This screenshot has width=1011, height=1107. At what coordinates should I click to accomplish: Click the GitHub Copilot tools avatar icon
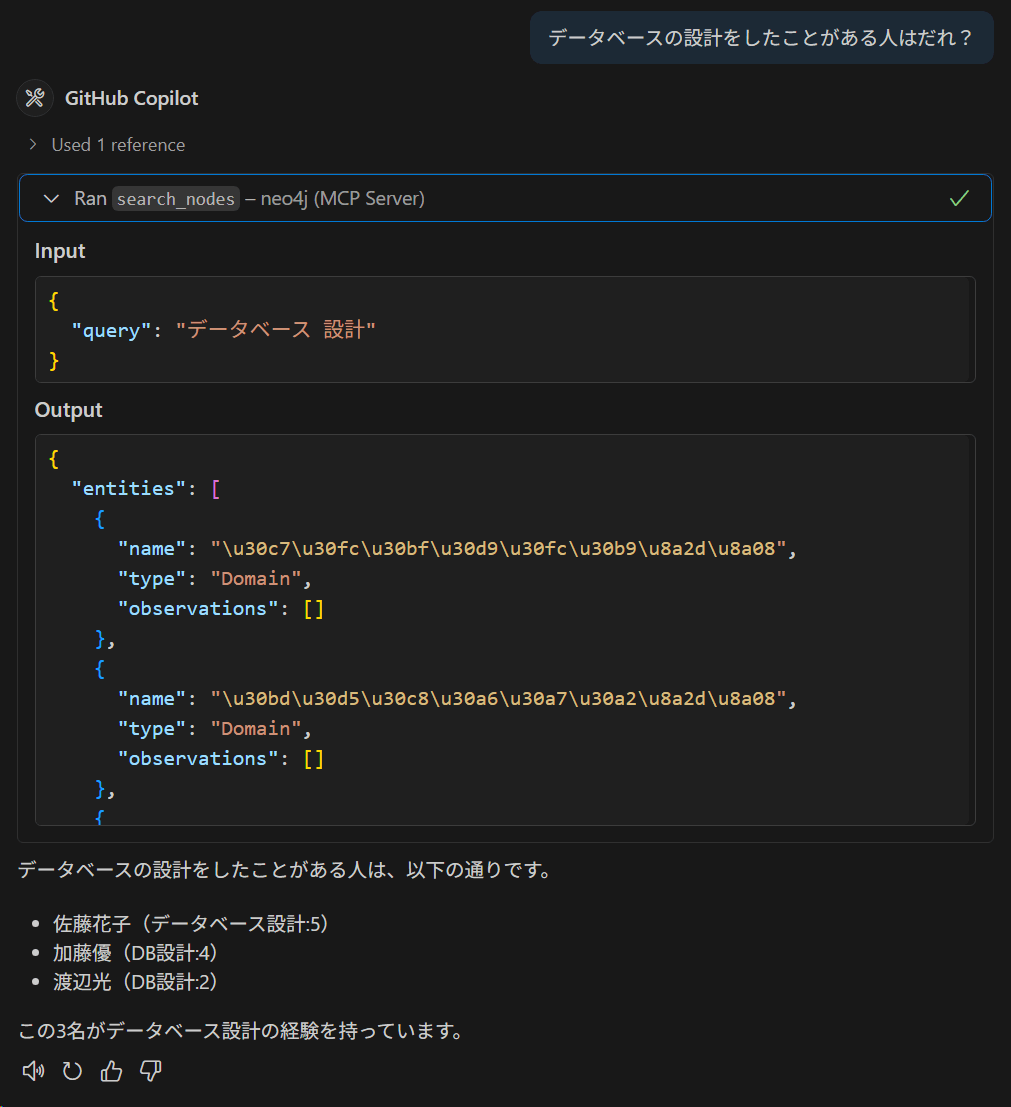coord(35,98)
